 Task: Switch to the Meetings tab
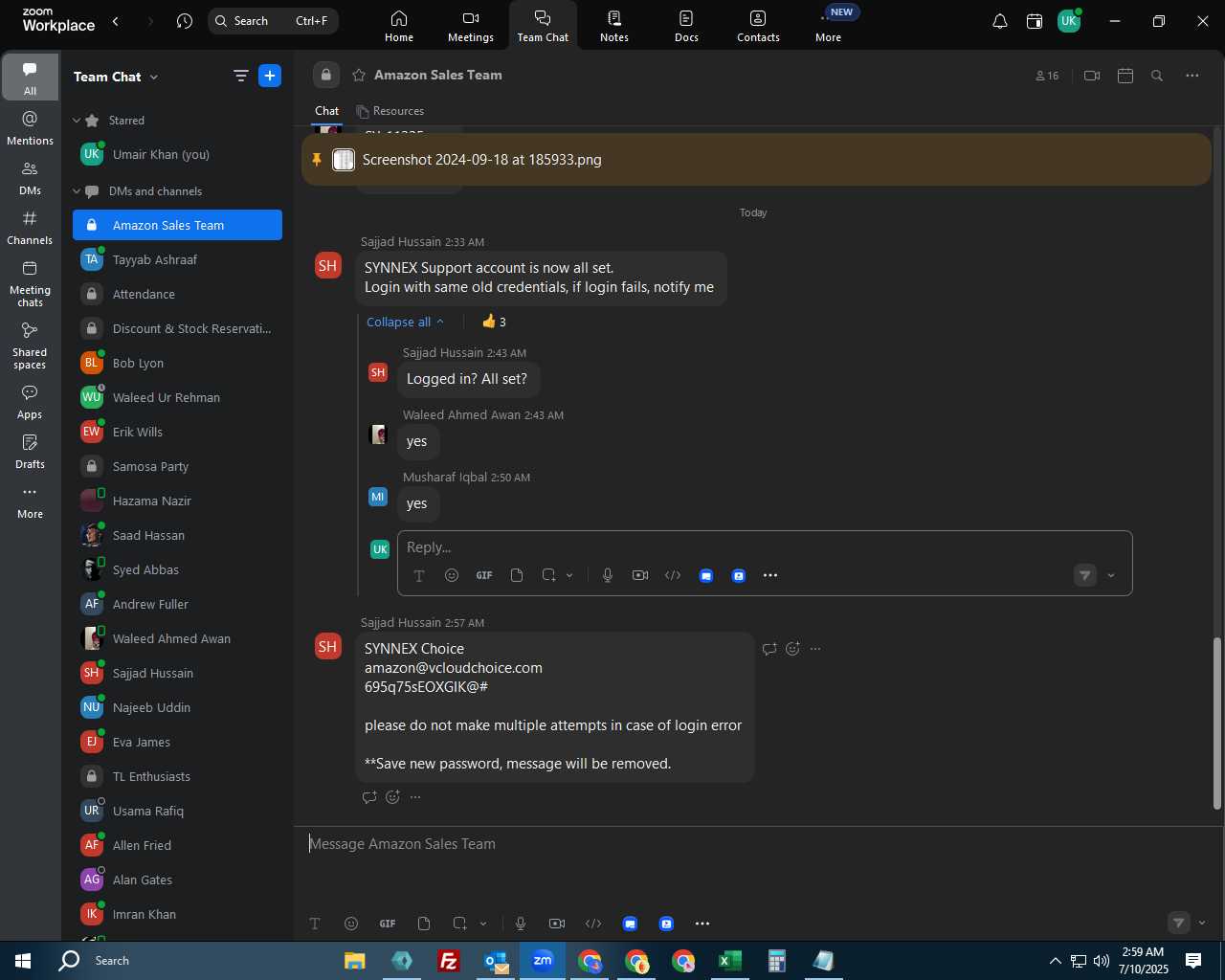[x=471, y=26]
